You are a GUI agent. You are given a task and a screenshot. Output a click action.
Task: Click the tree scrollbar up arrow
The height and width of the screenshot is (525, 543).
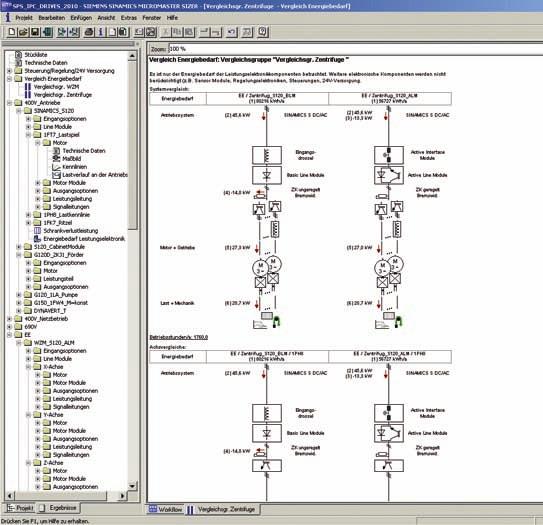coord(132,56)
